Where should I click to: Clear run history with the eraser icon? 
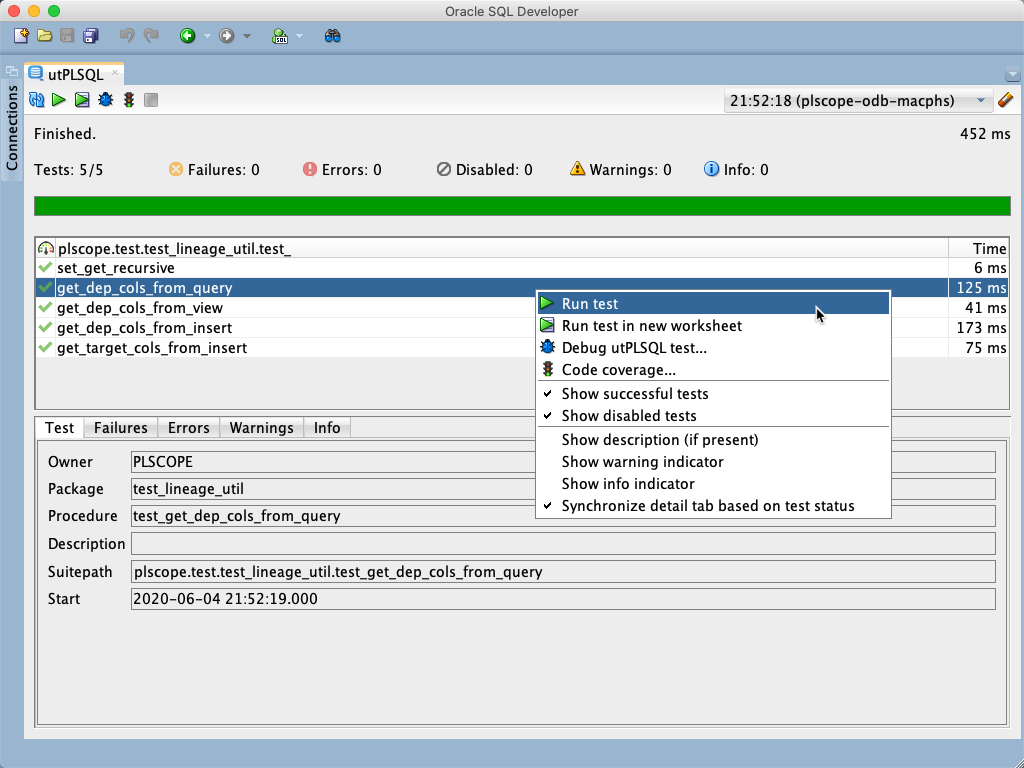tap(1006, 100)
